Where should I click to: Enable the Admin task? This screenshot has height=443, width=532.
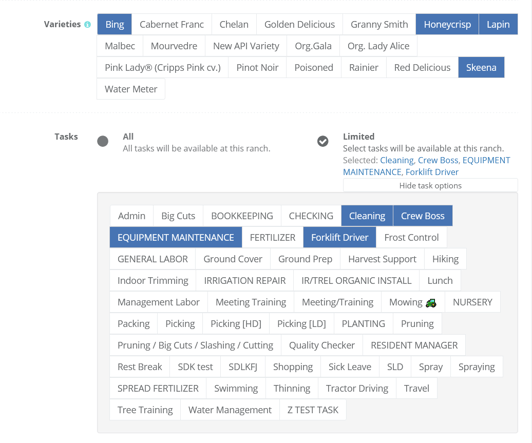pos(132,216)
